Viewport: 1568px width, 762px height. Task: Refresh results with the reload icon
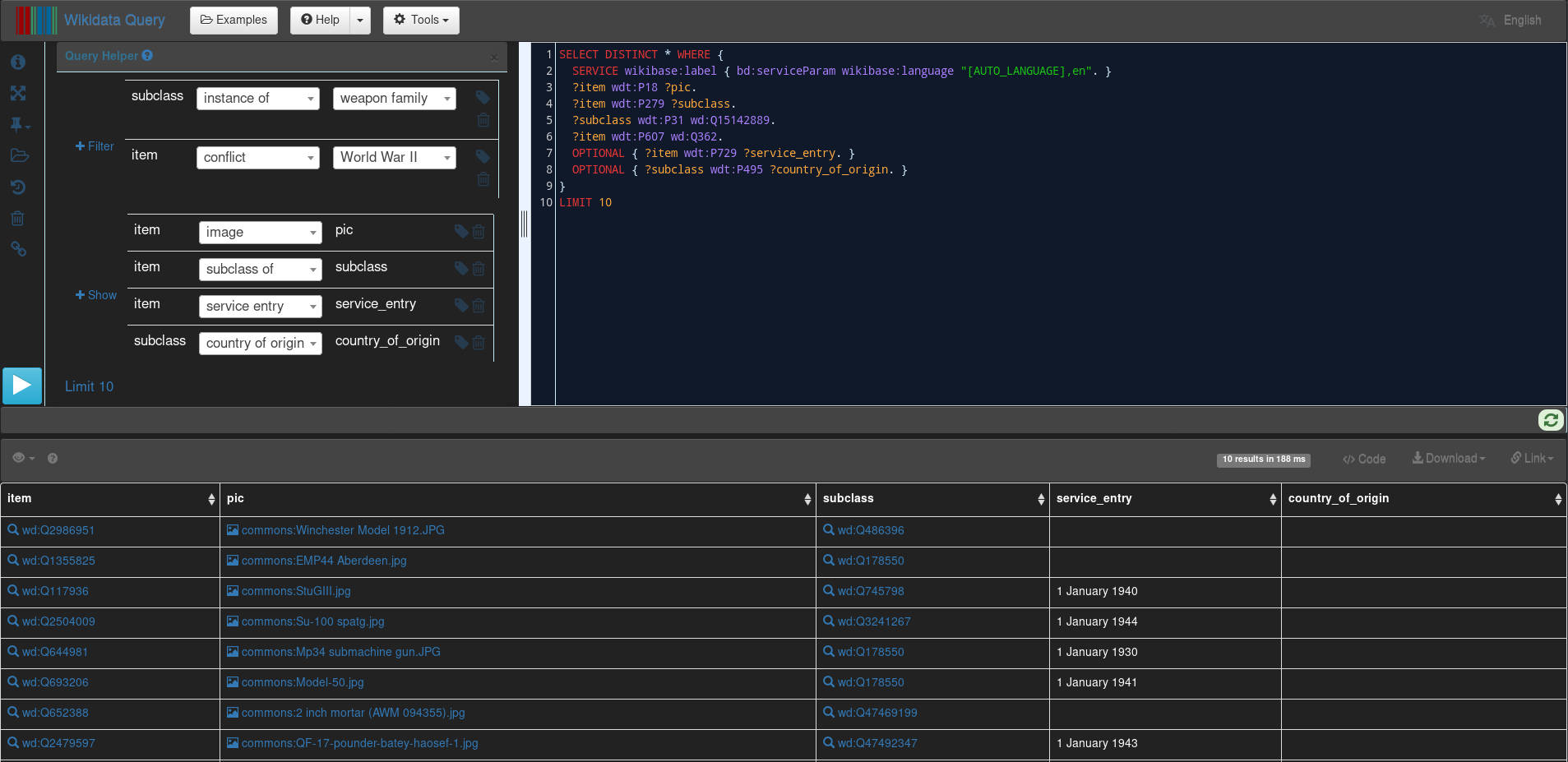tap(1551, 420)
